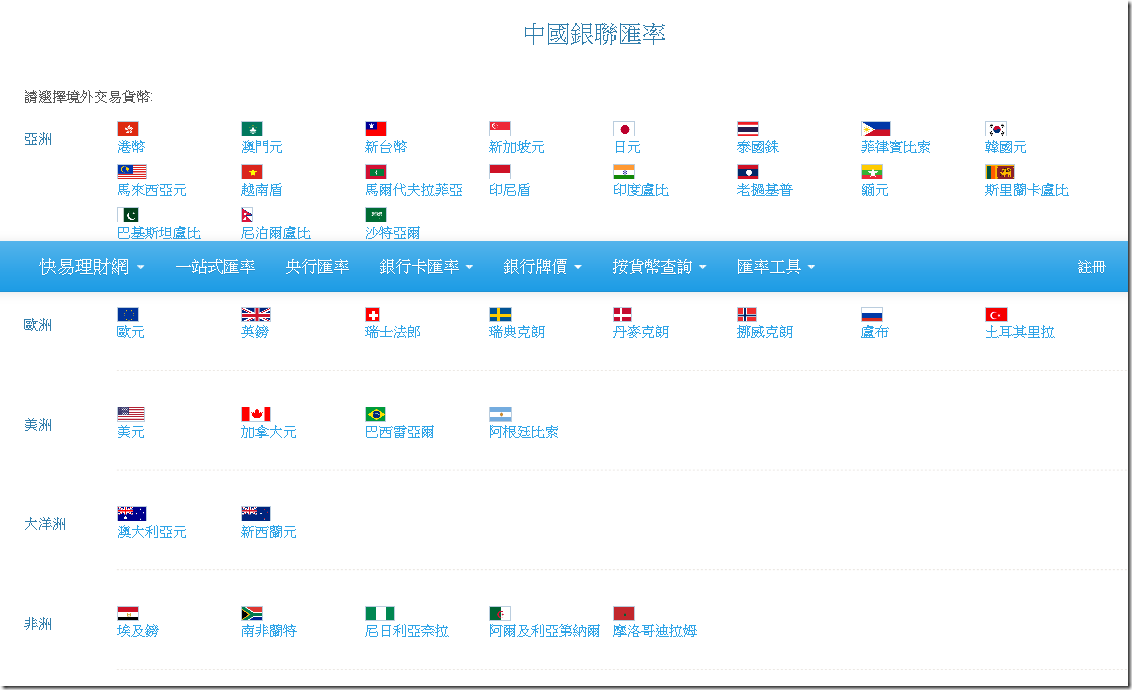Expand the 銀行牌價 dropdown
This screenshot has height=690, width=1132.
coord(542,267)
